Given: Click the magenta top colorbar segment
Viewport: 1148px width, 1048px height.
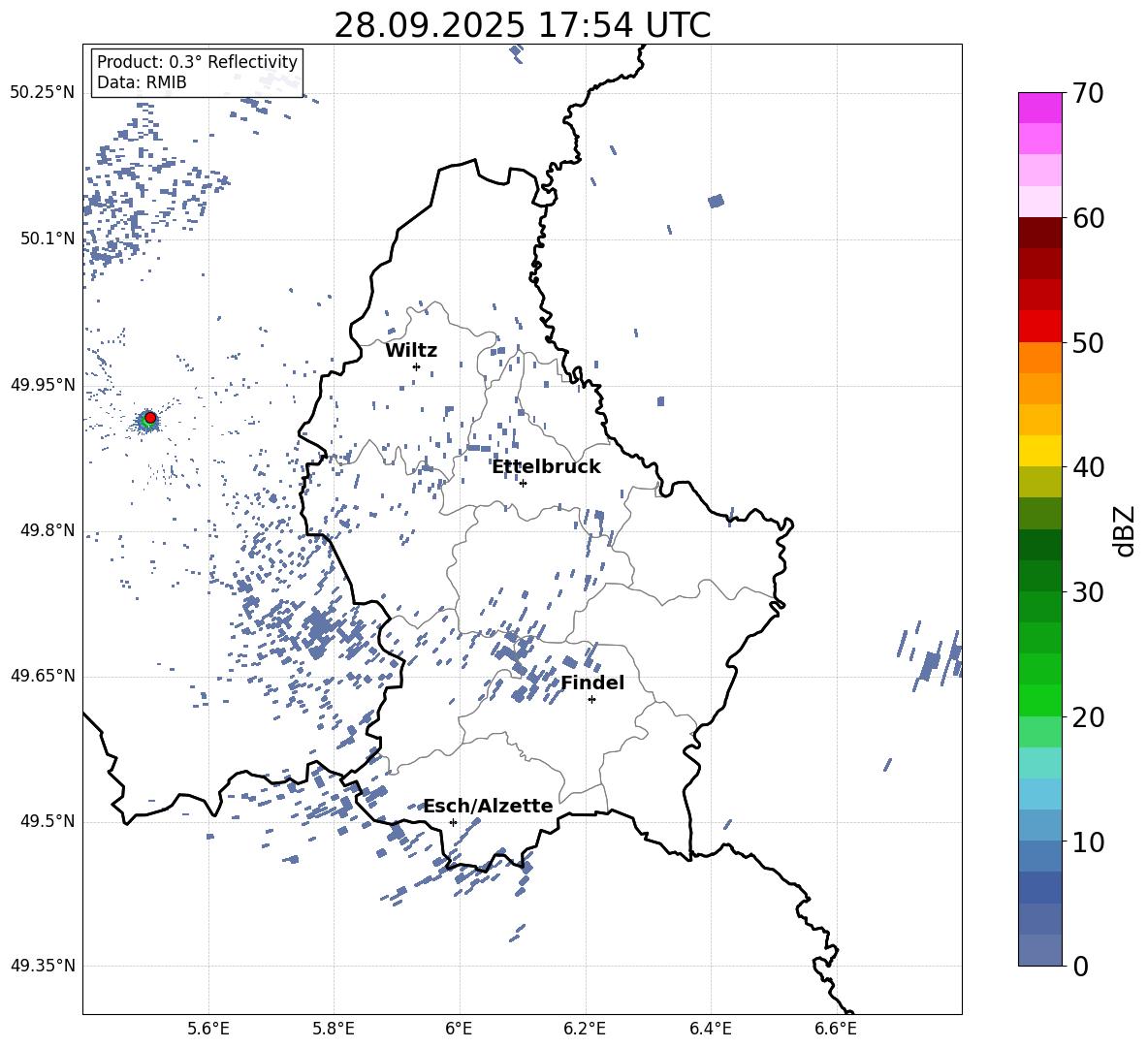Looking at the screenshot, I should coord(1039,108).
